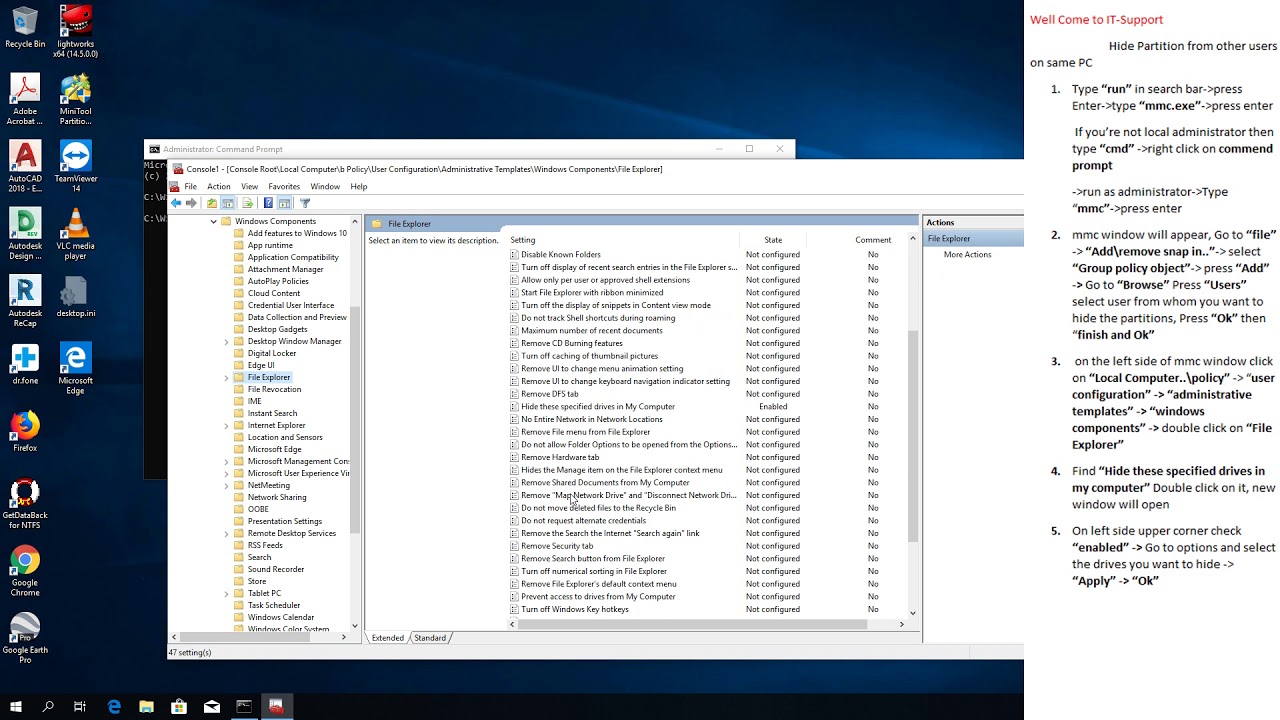Open VLC media player desktop icon
The height and width of the screenshot is (720, 1280).
[76, 233]
